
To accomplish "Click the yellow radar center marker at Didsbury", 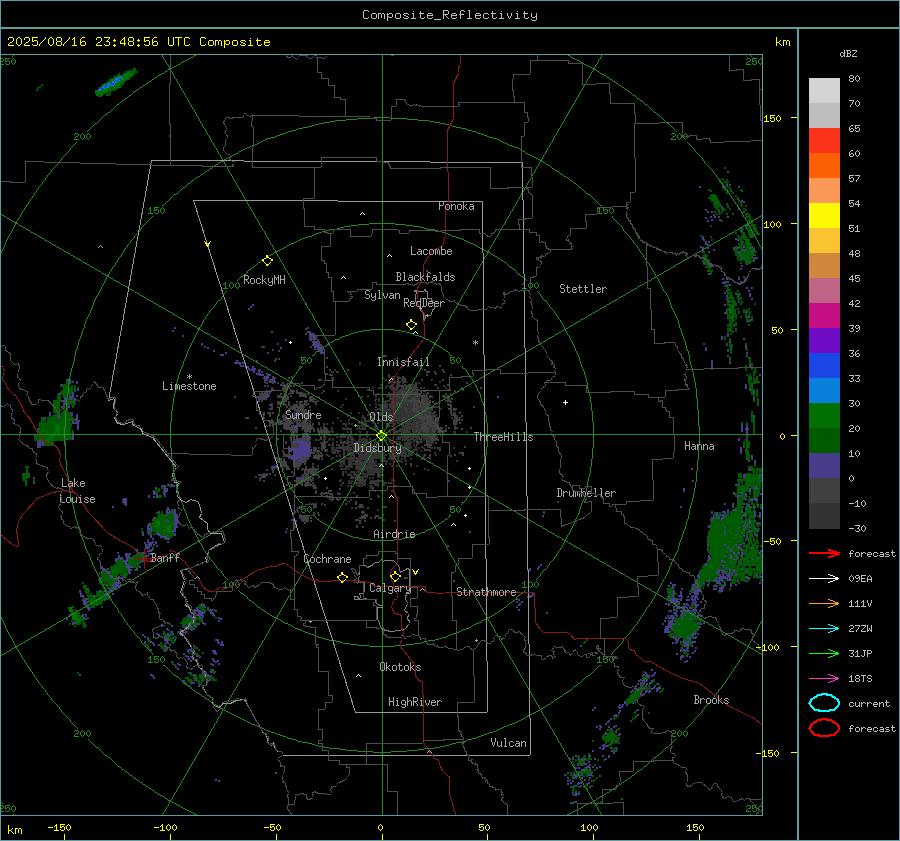I will pos(382,436).
